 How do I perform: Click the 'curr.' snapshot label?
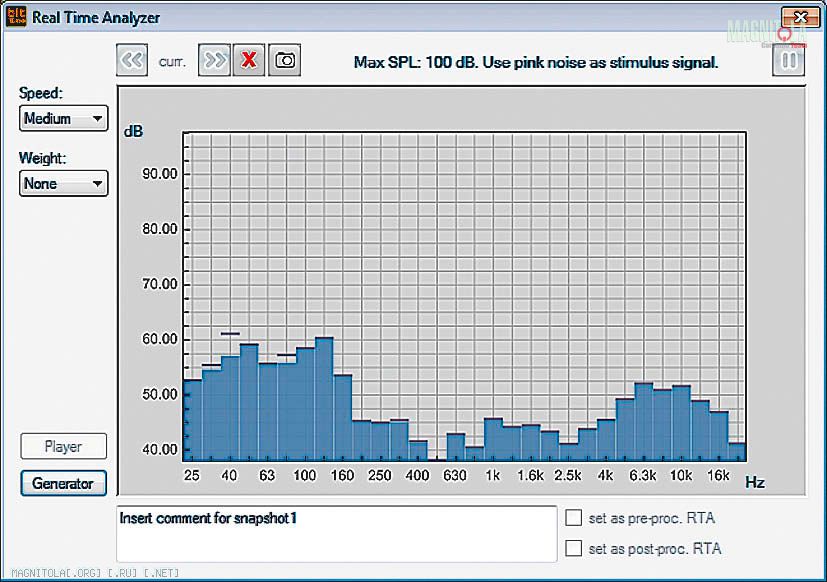(x=172, y=62)
